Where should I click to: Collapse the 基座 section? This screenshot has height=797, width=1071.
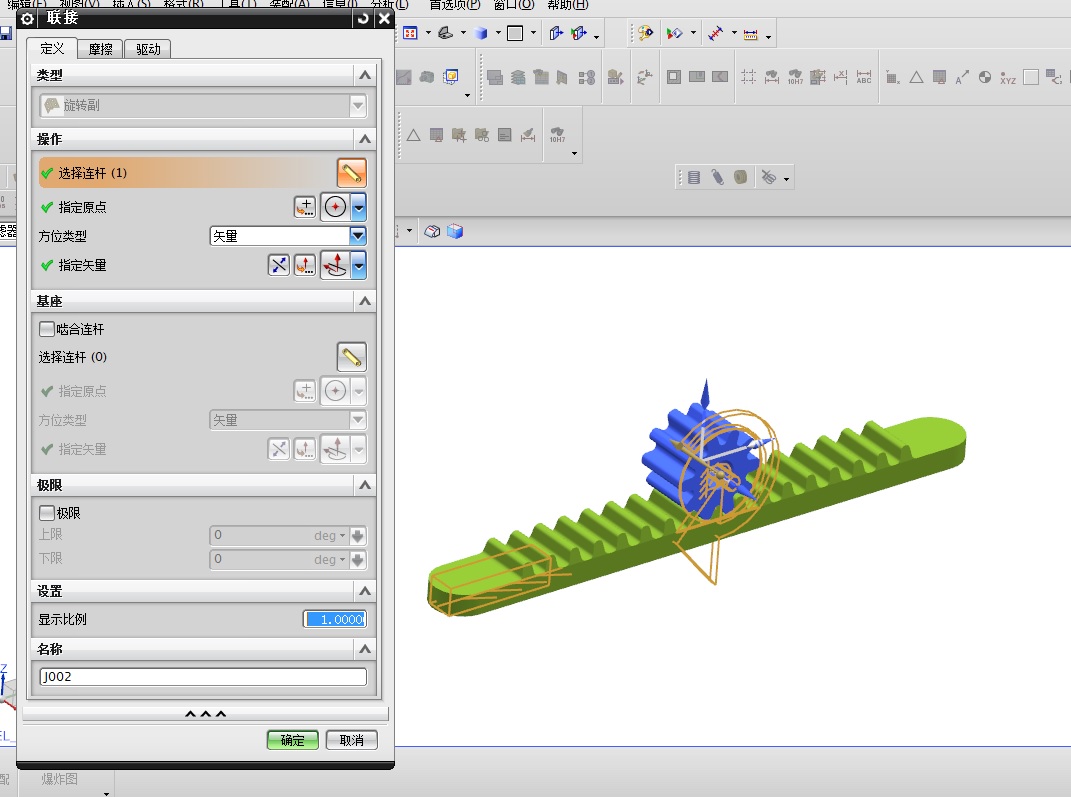(x=365, y=301)
